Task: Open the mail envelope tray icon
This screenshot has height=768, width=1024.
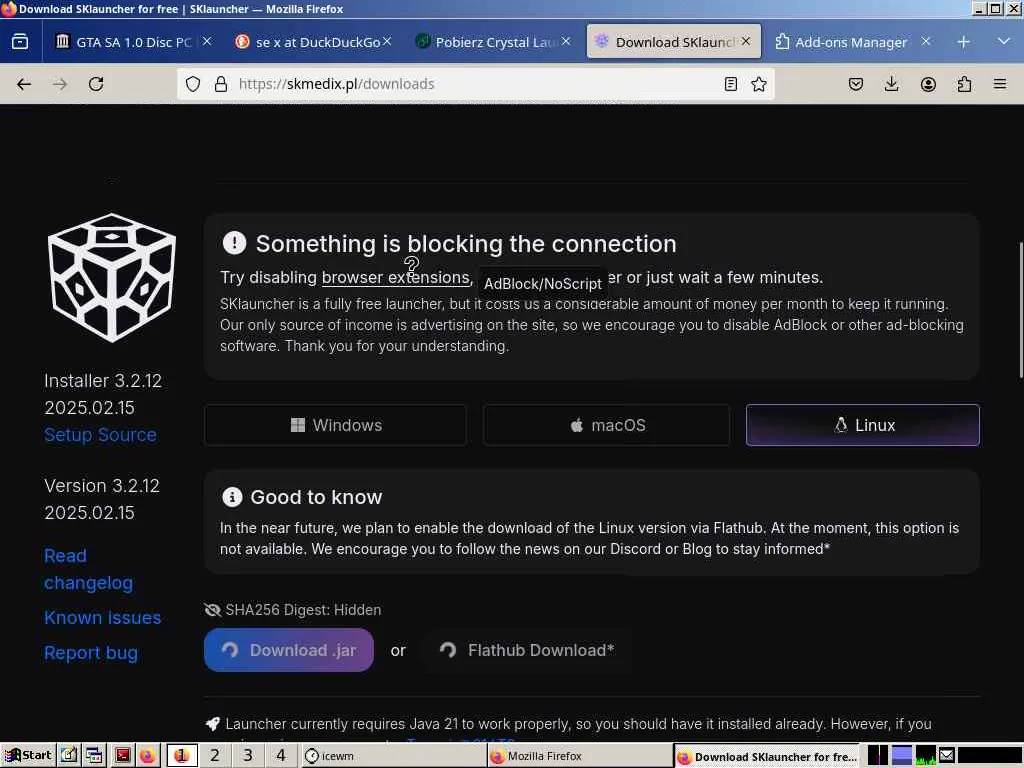Action: (x=946, y=756)
